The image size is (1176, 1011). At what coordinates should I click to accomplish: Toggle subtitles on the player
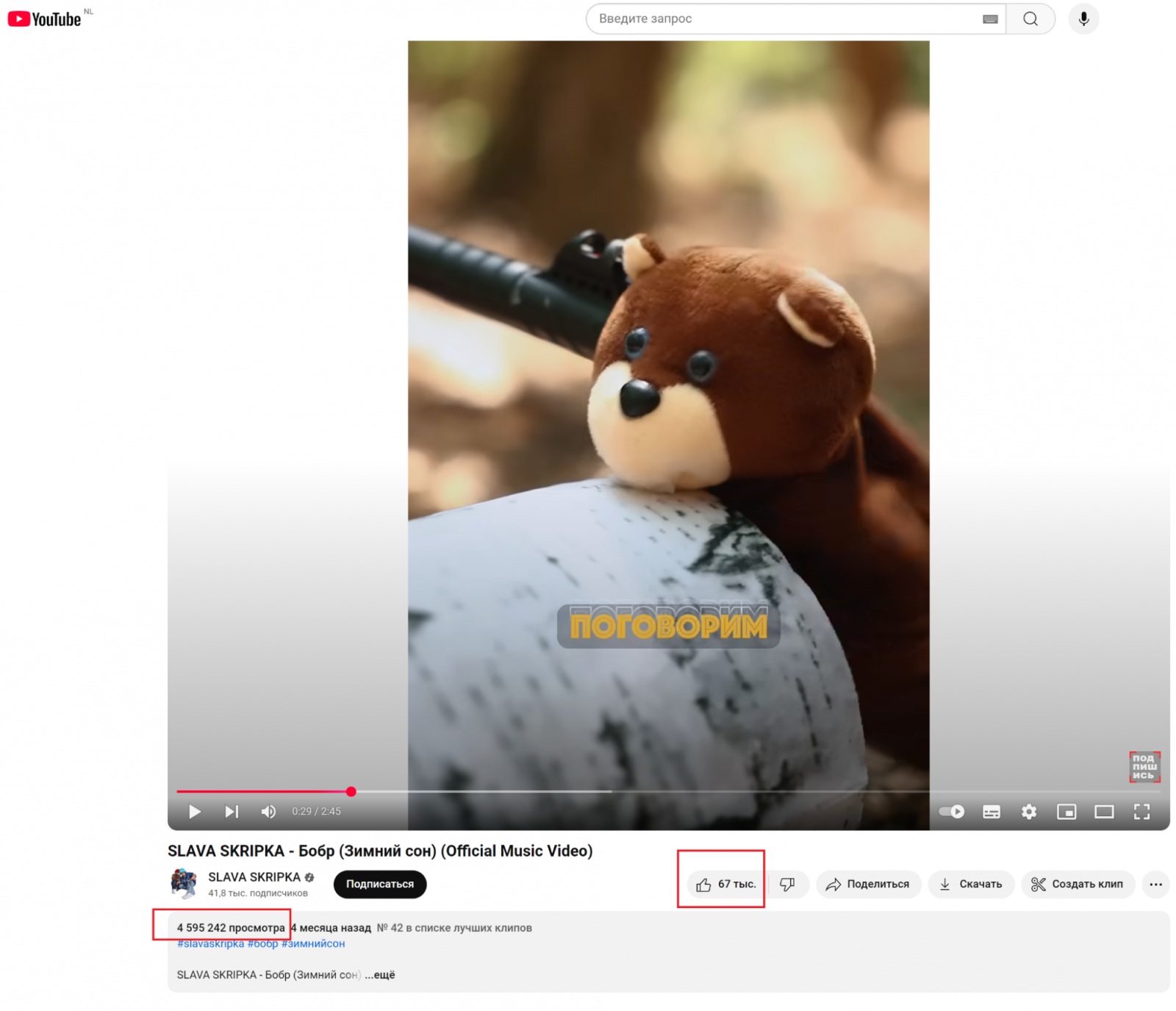click(x=991, y=811)
